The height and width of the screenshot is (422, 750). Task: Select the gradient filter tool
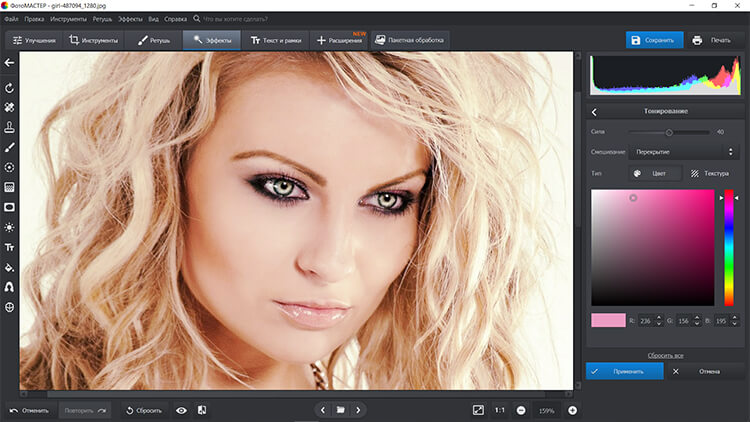9,187
